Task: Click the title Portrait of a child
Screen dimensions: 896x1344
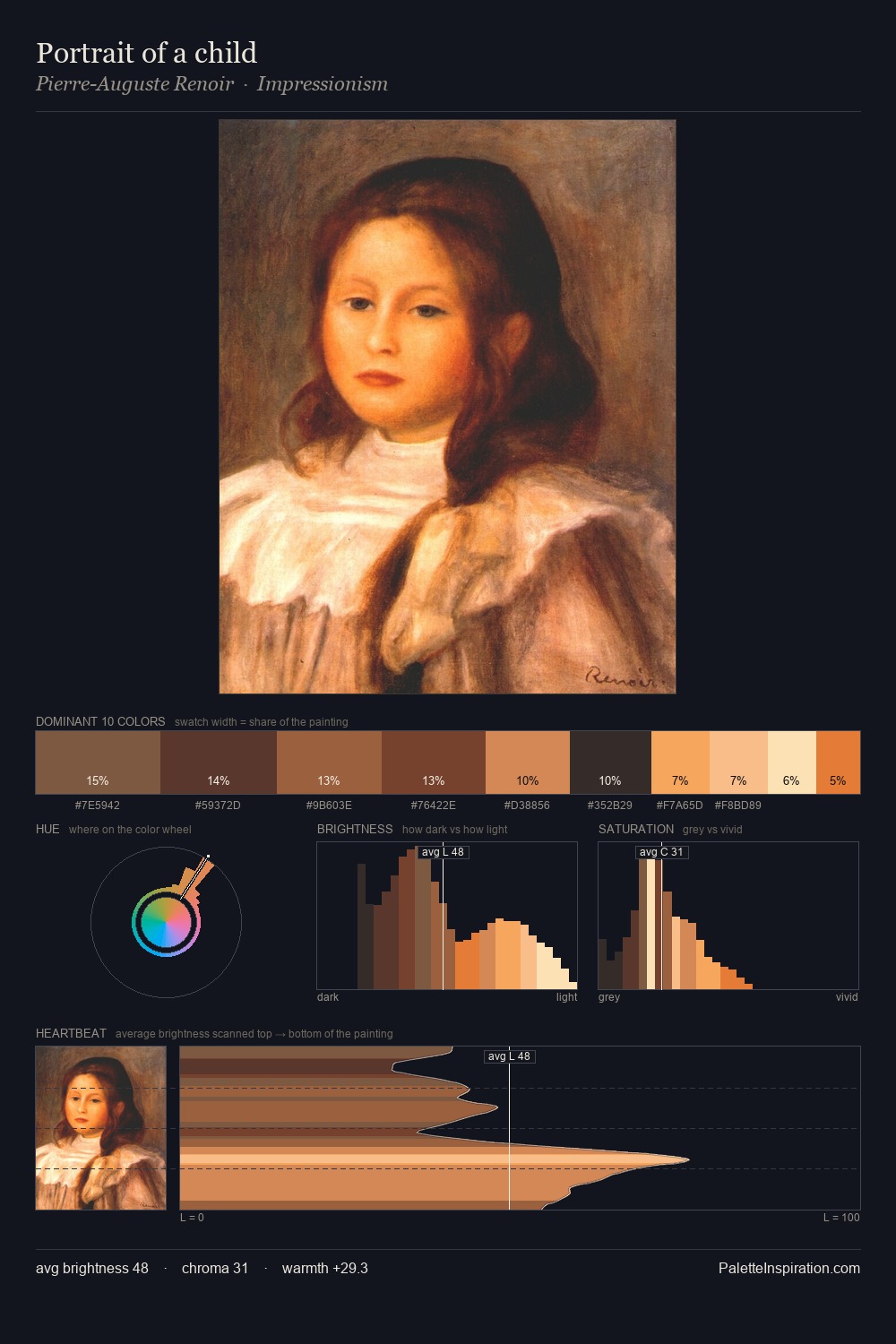Action: point(147,53)
